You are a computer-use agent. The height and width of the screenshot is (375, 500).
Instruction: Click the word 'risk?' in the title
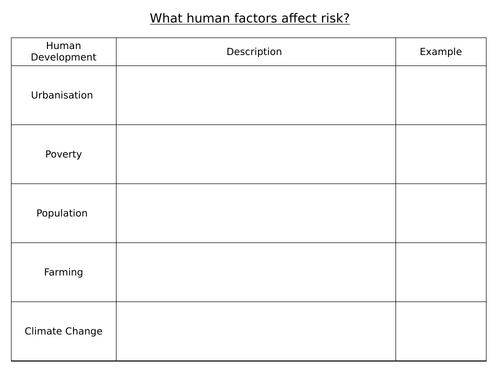click(x=335, y=18)
